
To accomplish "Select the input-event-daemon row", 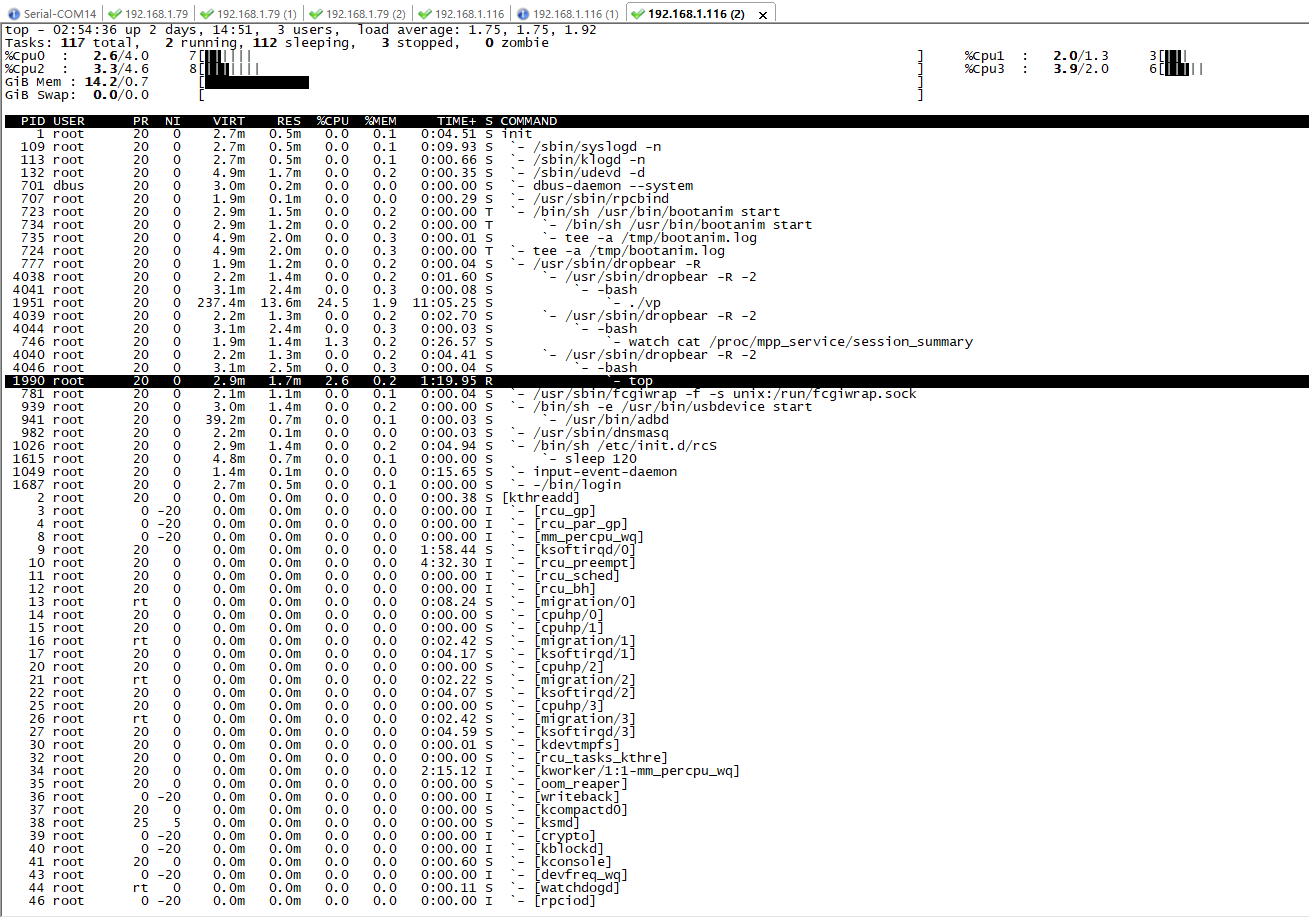I will tap(654, 472).
